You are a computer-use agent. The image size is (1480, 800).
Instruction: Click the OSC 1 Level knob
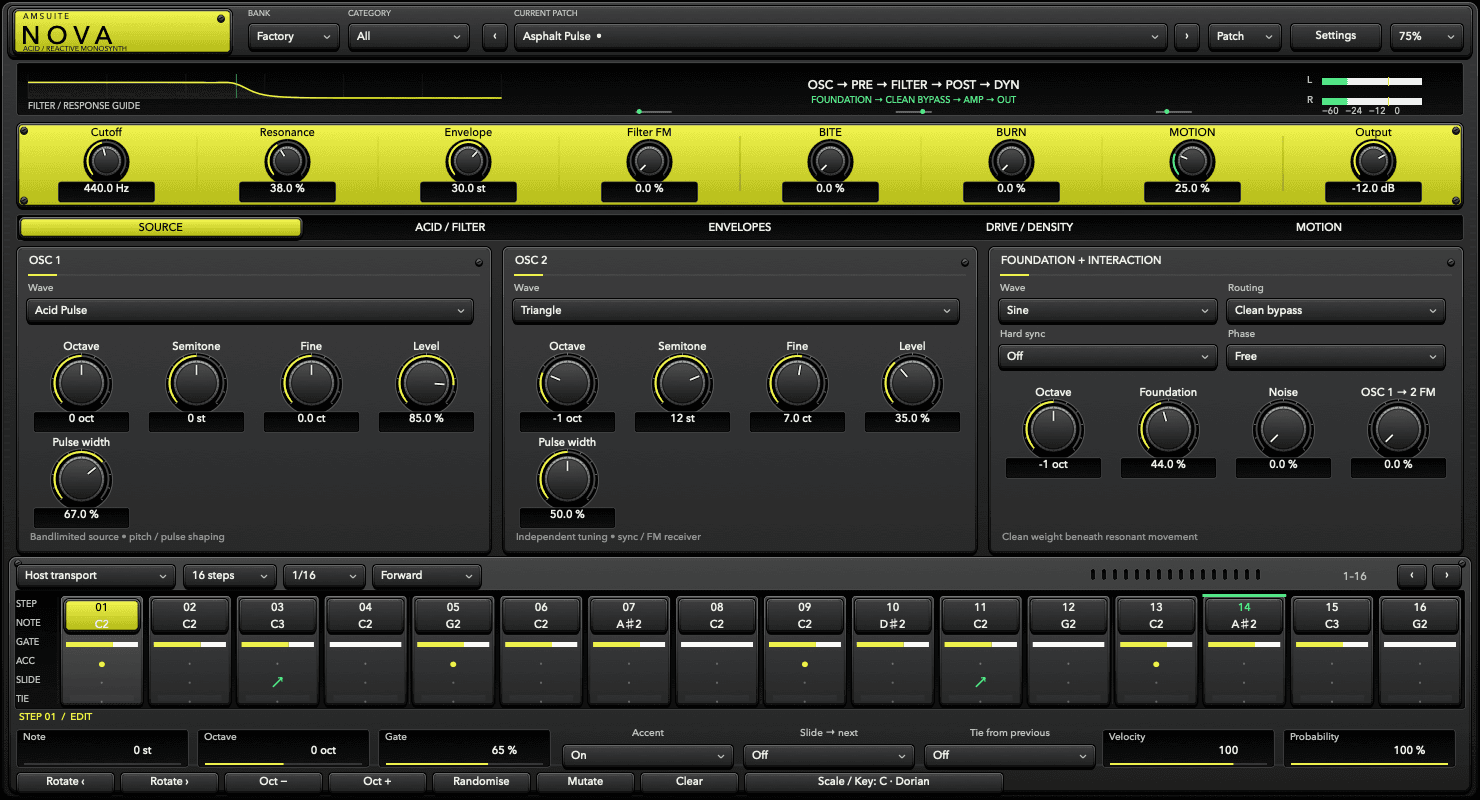tap(426, 382)
